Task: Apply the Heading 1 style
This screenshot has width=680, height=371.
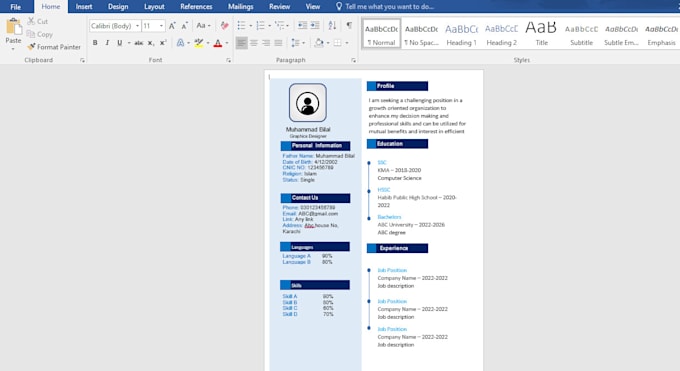Action: tap(461, 34)
